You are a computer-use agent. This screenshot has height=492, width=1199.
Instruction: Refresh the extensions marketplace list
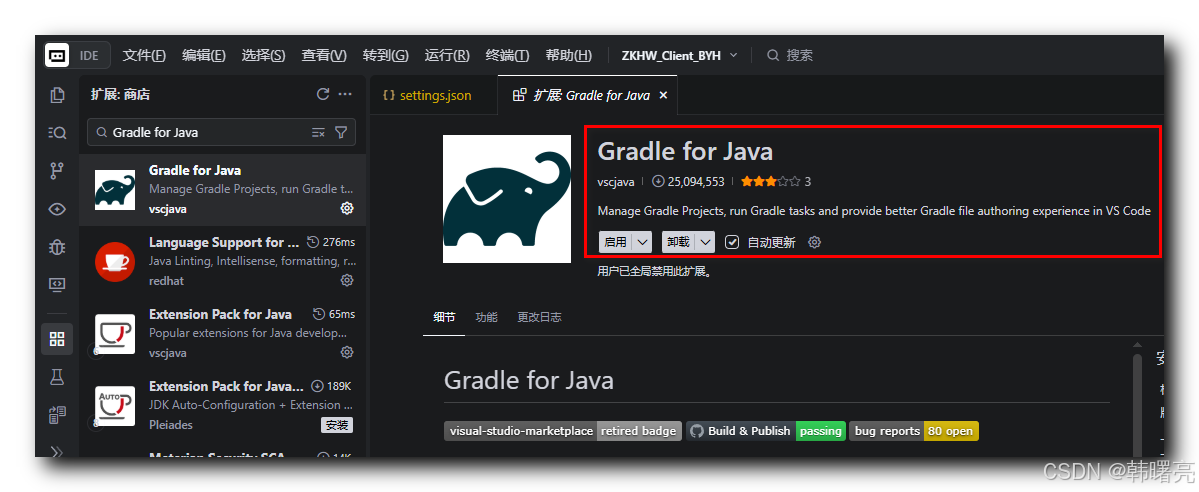pyautogui.click(x=323, y=94)
